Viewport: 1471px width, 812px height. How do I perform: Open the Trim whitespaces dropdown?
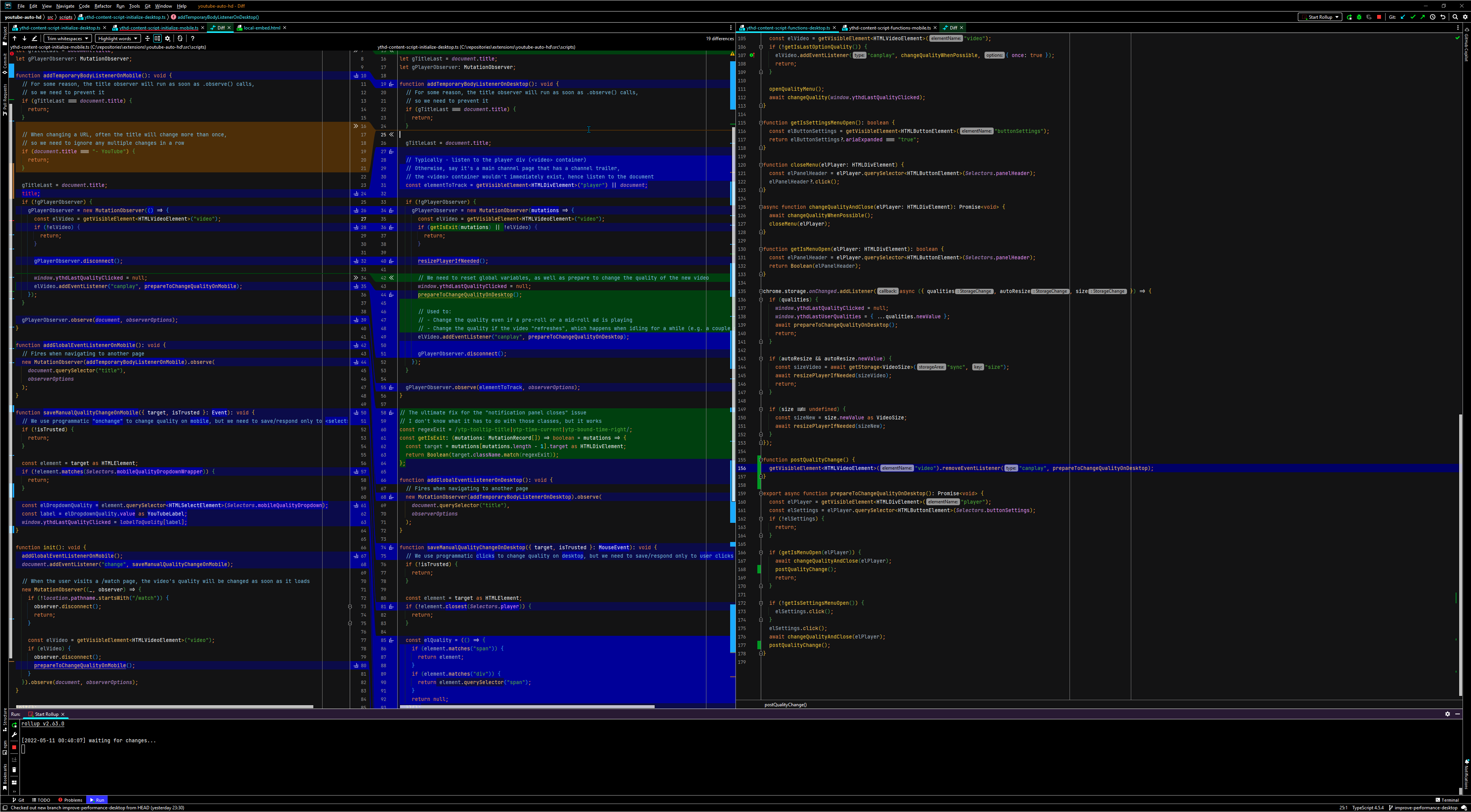[67, 38]
